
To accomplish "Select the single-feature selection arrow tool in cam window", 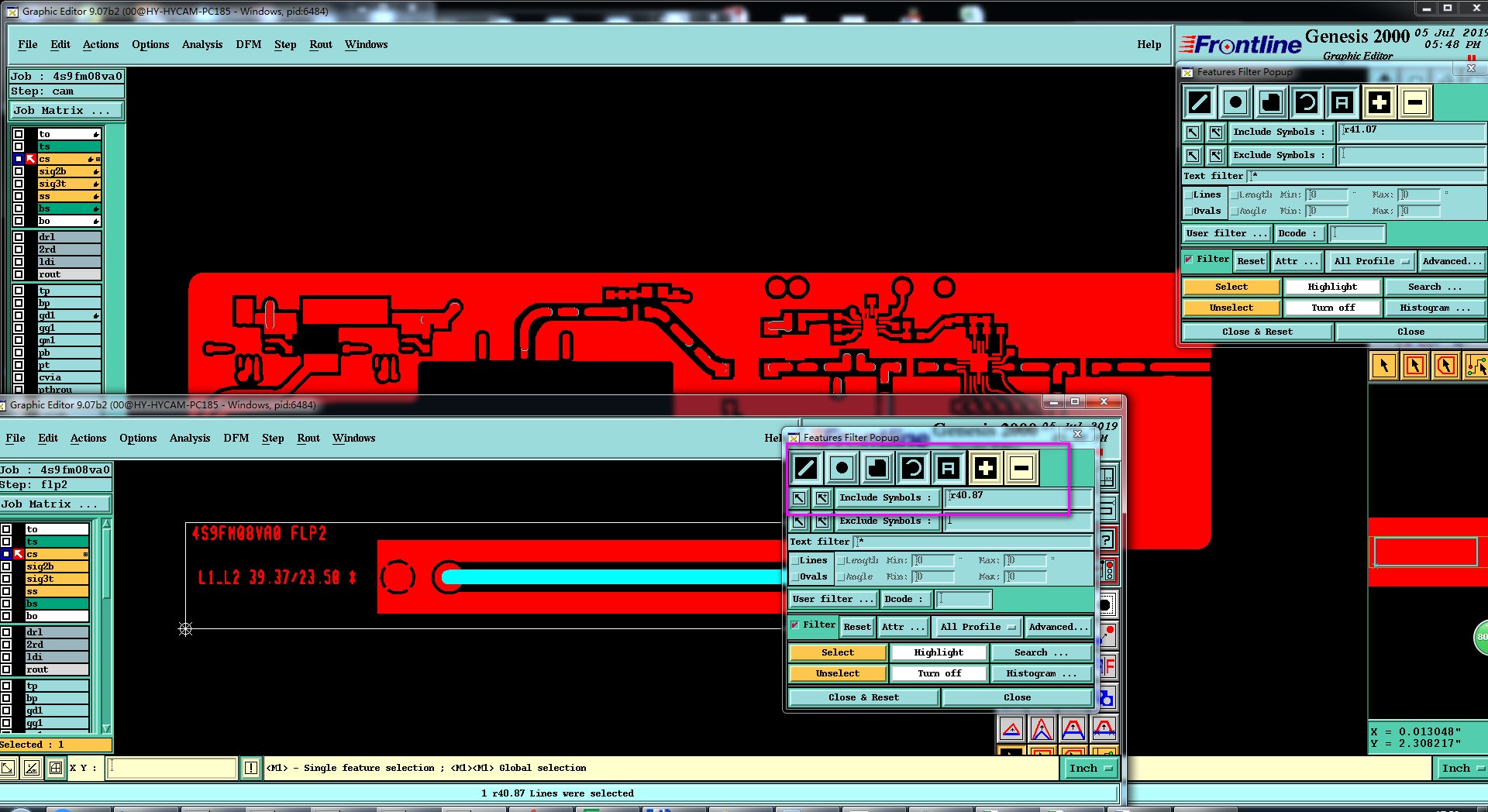I will [x=1383, y=366].
